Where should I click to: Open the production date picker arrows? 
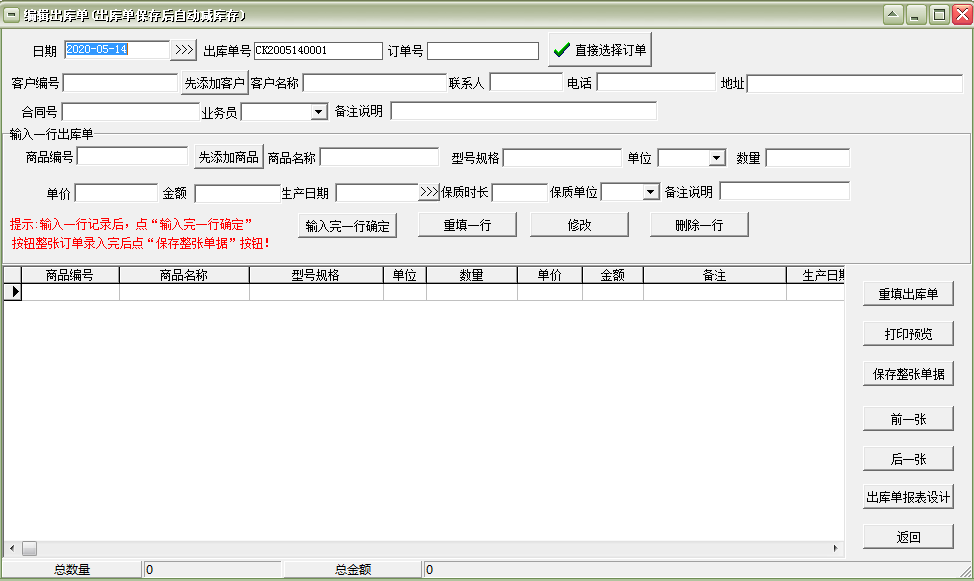pyautogui.click(x=429, y=192)
